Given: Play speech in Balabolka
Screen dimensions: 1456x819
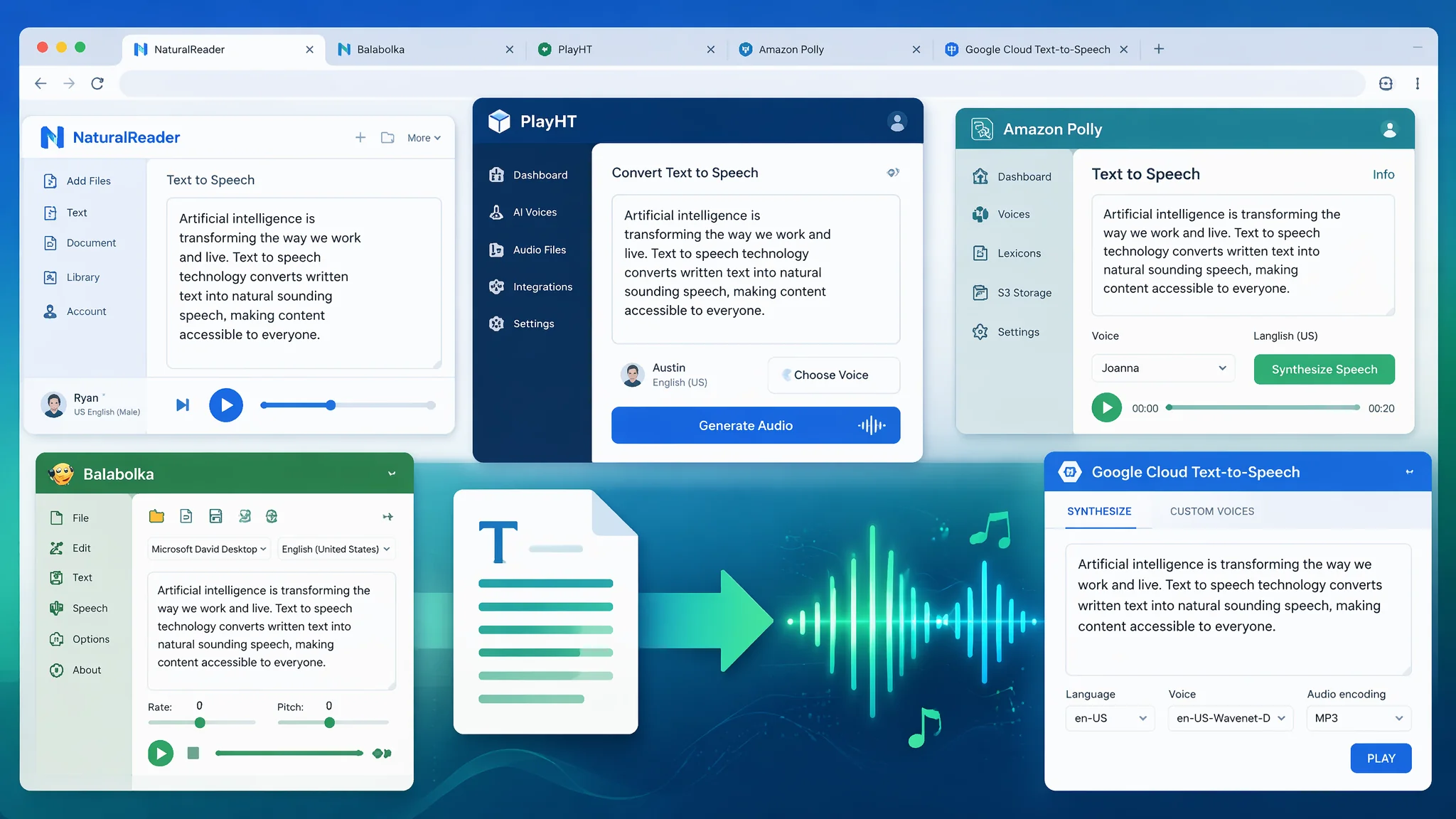Looking at the screenshot, I should (161, 753).
